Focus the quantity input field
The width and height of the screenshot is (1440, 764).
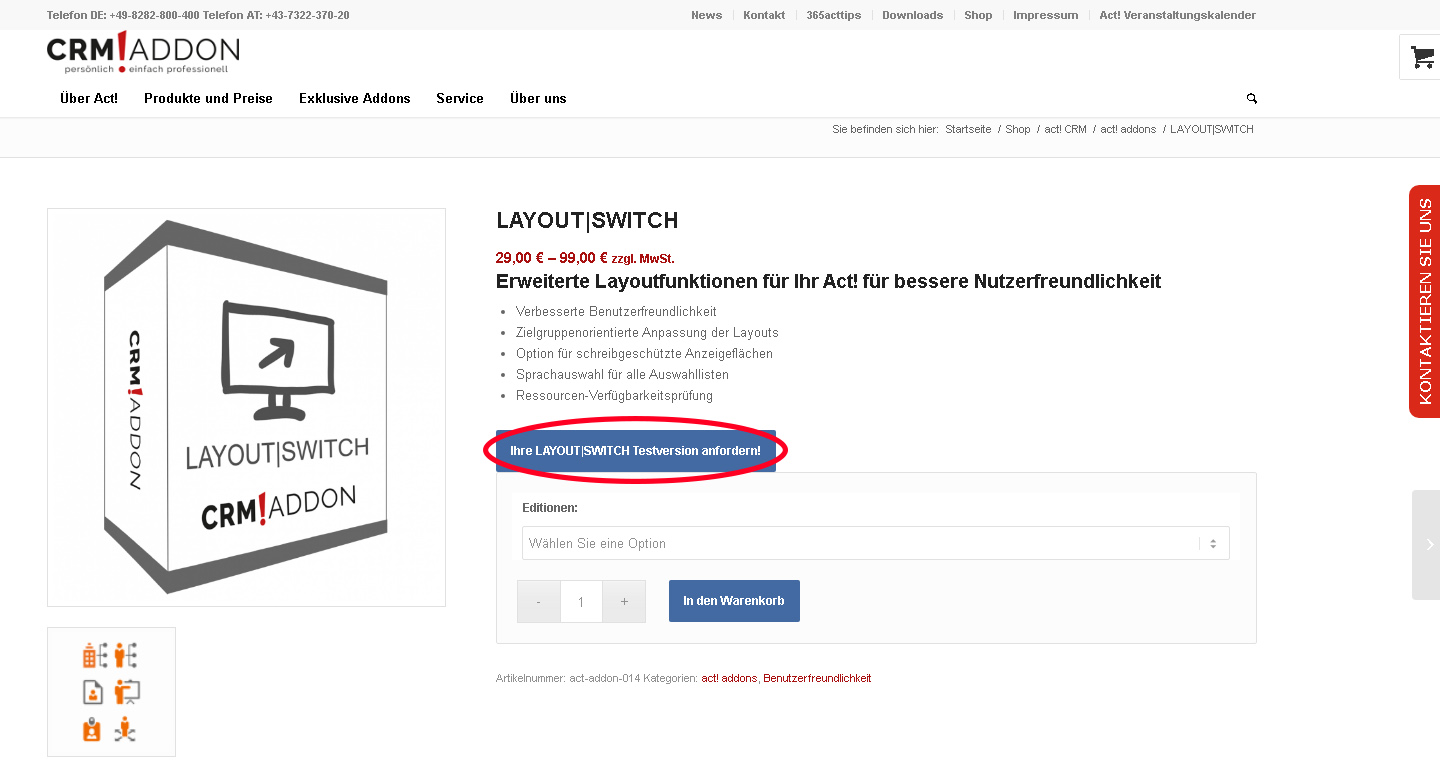(x=581, y=601)
